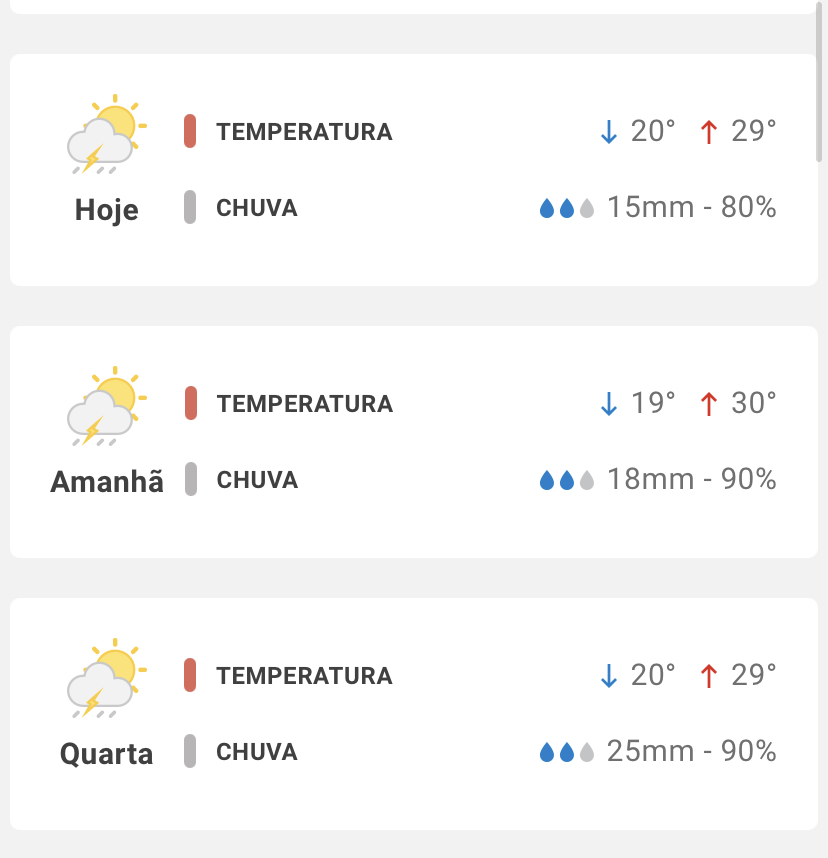Viewport: 828px width, 858px height.
Task: Click the raindrops icon in Amanhã's card
Action: tap(567, 480)
